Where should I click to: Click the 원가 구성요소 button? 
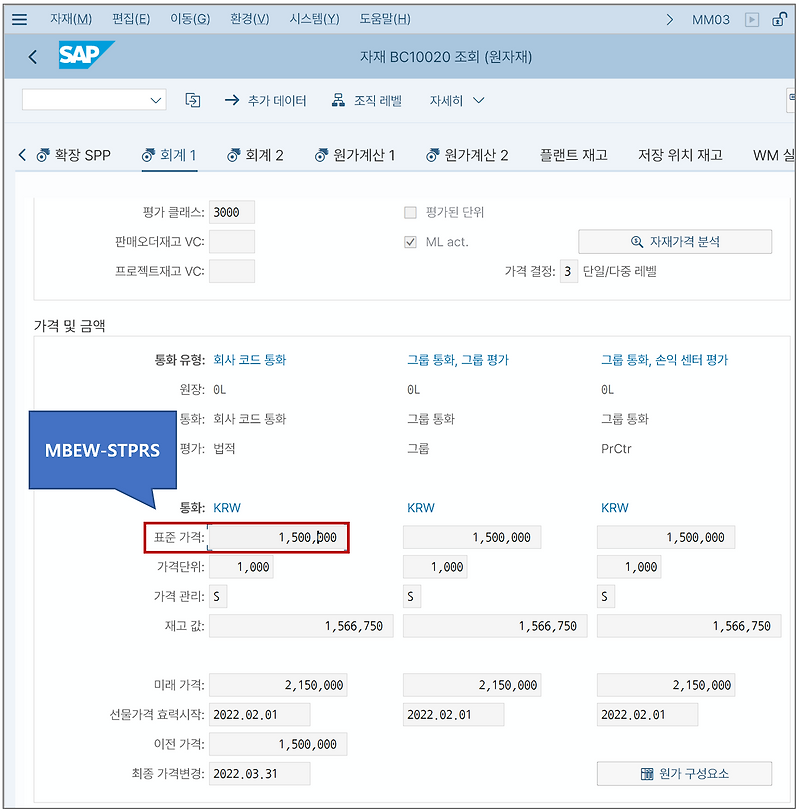[x=684, y=773]
